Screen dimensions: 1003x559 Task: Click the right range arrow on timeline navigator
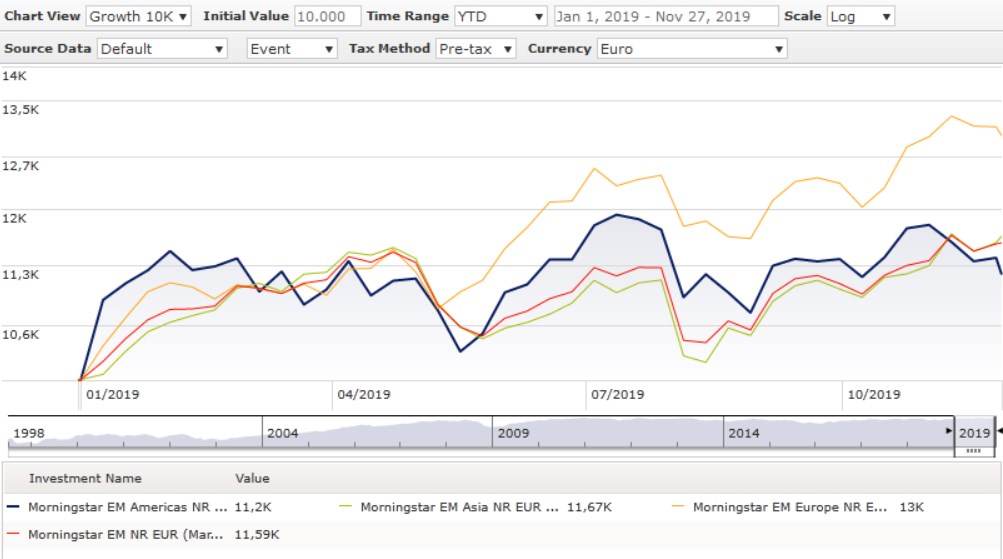pyautogui.click(x=999, y=431)
